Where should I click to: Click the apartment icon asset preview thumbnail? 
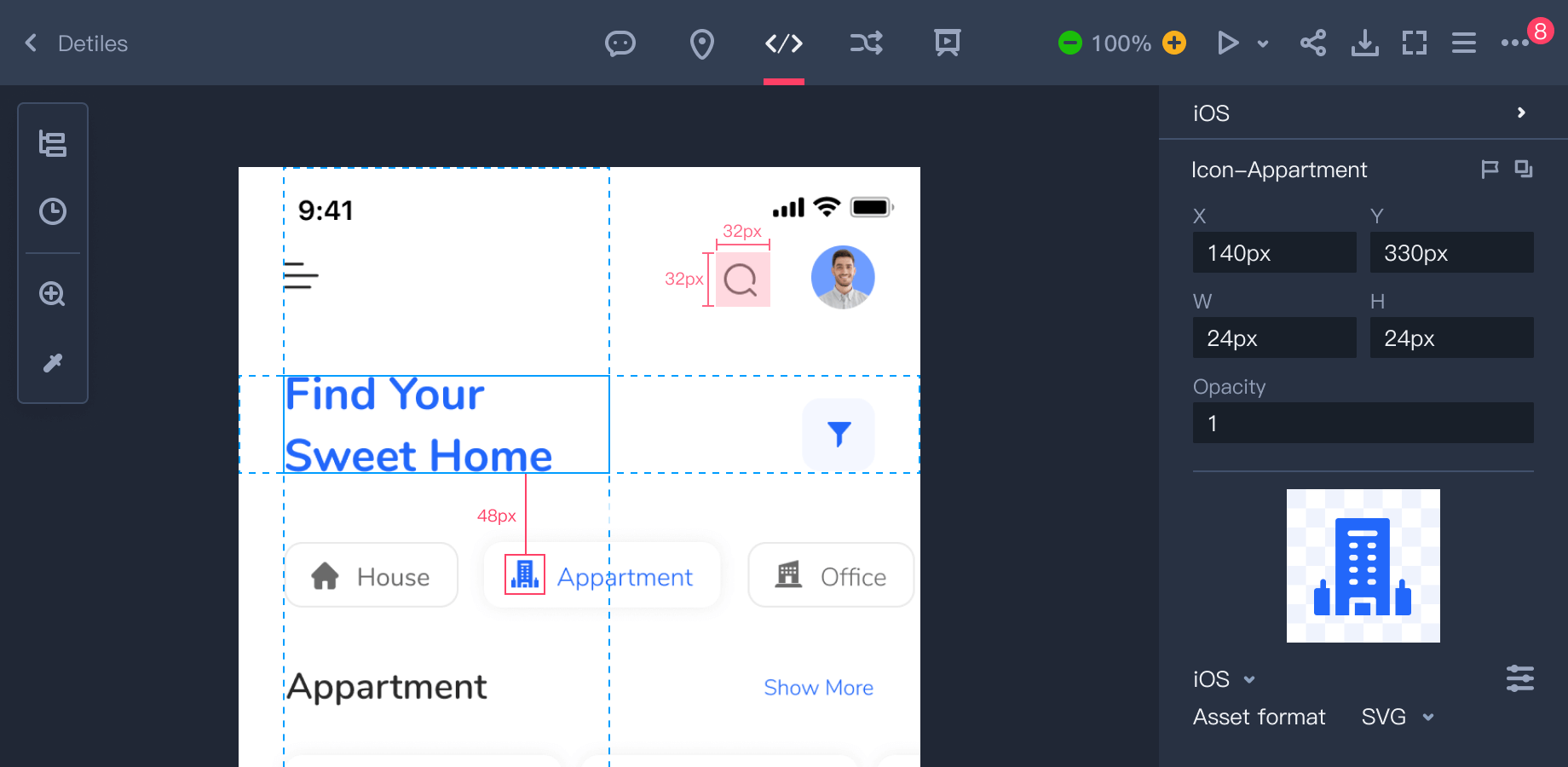tap(1363, 566)
